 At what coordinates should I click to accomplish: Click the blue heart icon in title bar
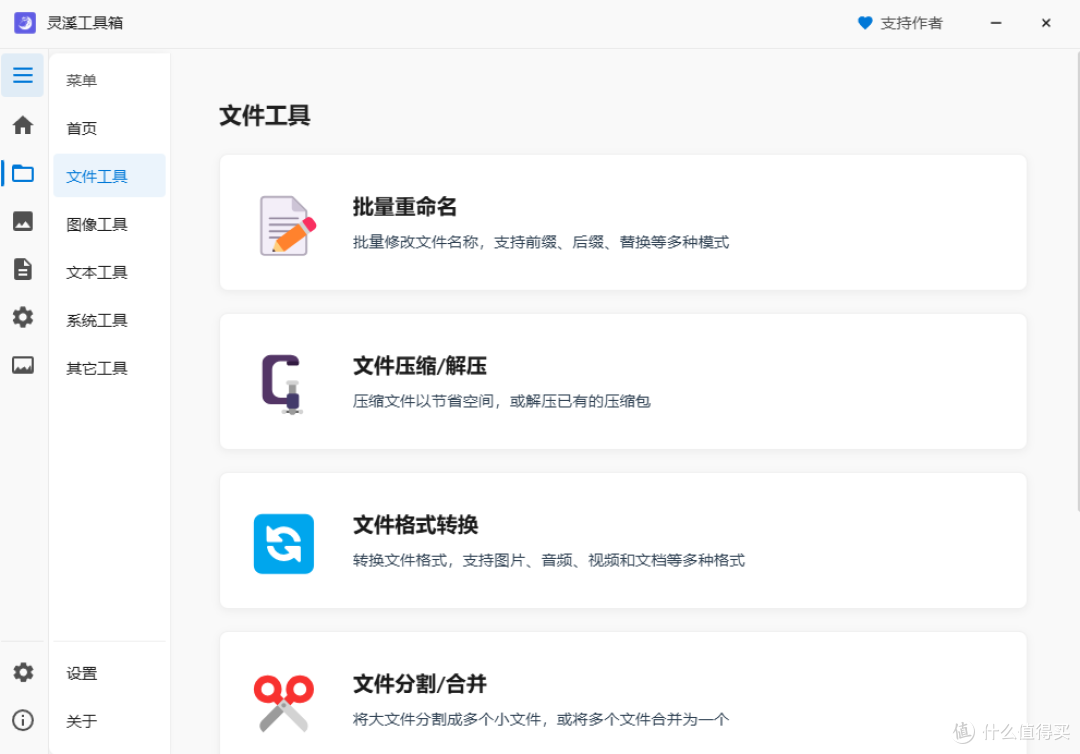(x=865, y=23)
